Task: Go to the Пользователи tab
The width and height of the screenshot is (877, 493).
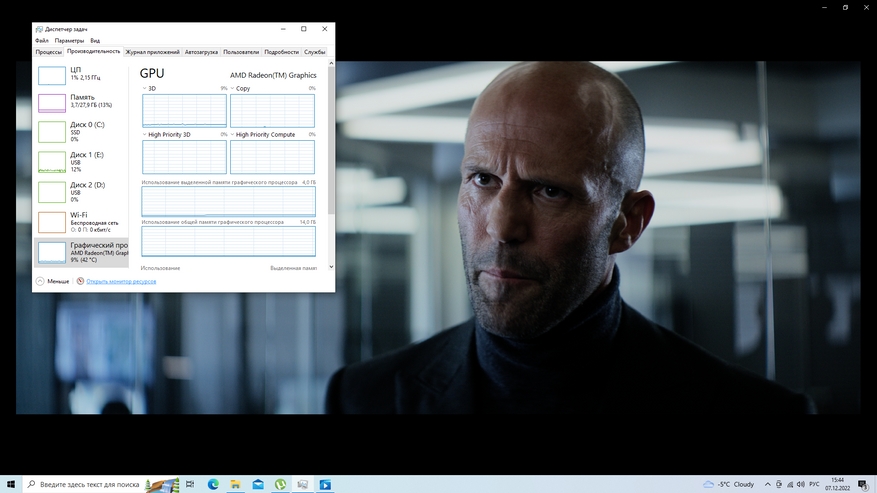Action: pyautogui.click(x=241, y=52)
